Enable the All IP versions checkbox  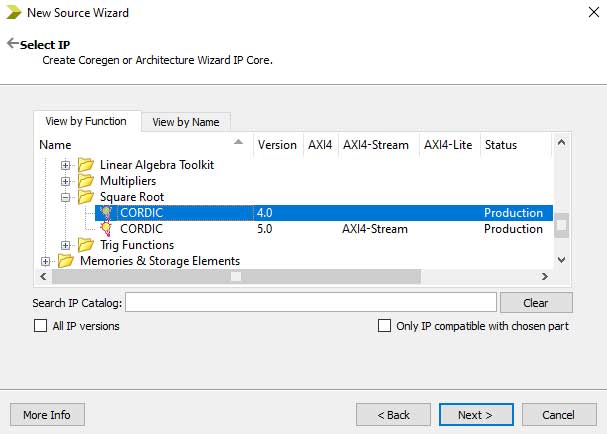coord(41,326)
